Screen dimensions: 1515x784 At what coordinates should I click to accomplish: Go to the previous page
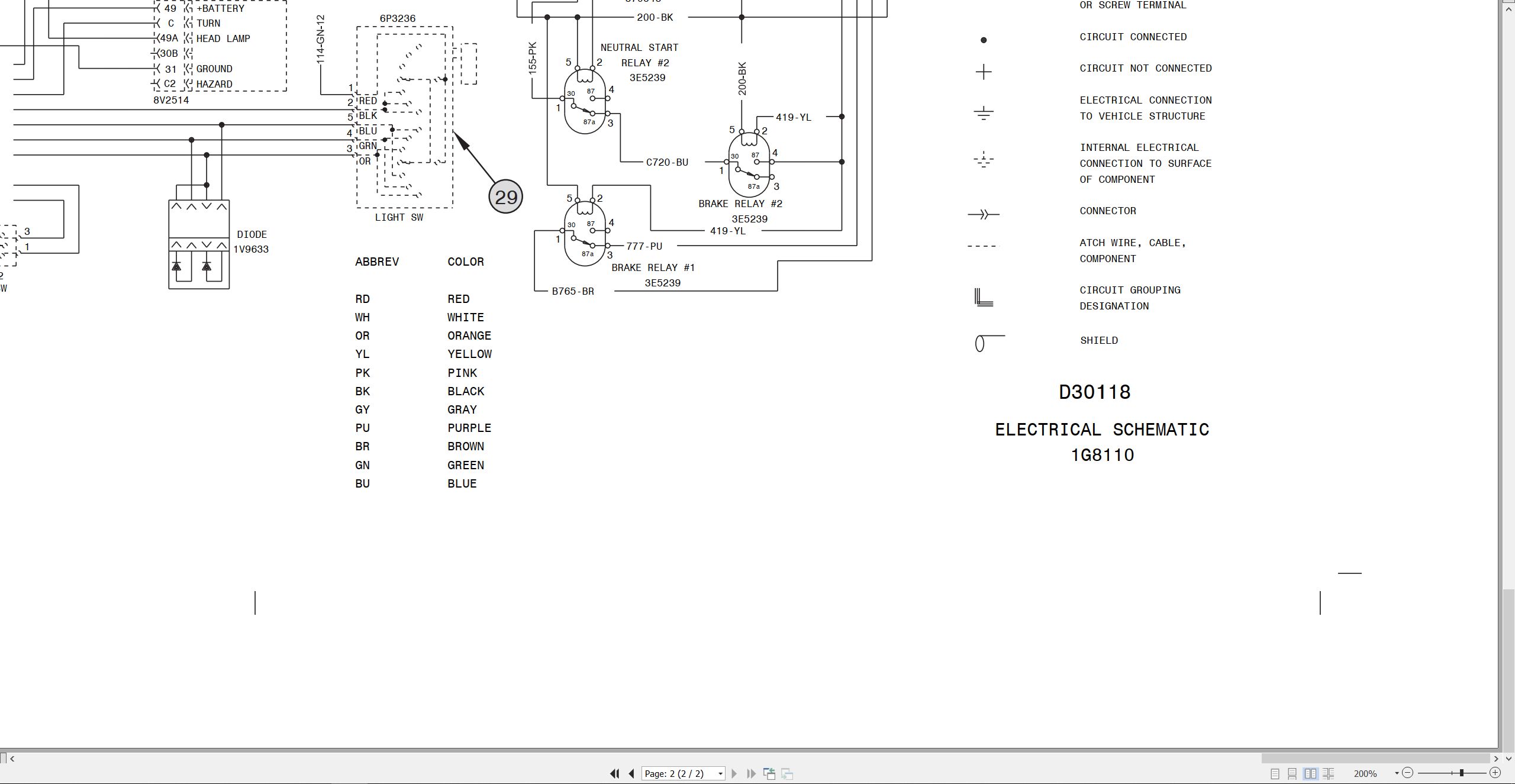click(631, 773)
